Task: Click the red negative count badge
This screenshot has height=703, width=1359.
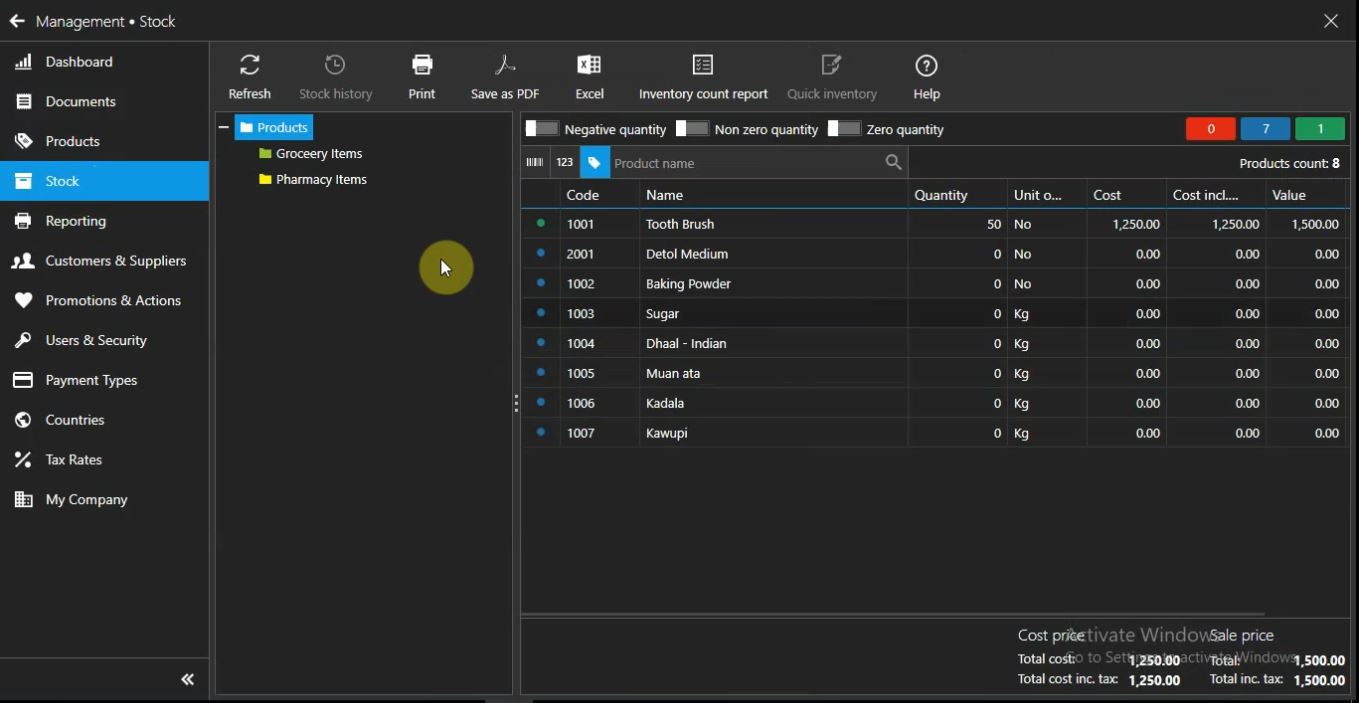Action: point(1210,129)
